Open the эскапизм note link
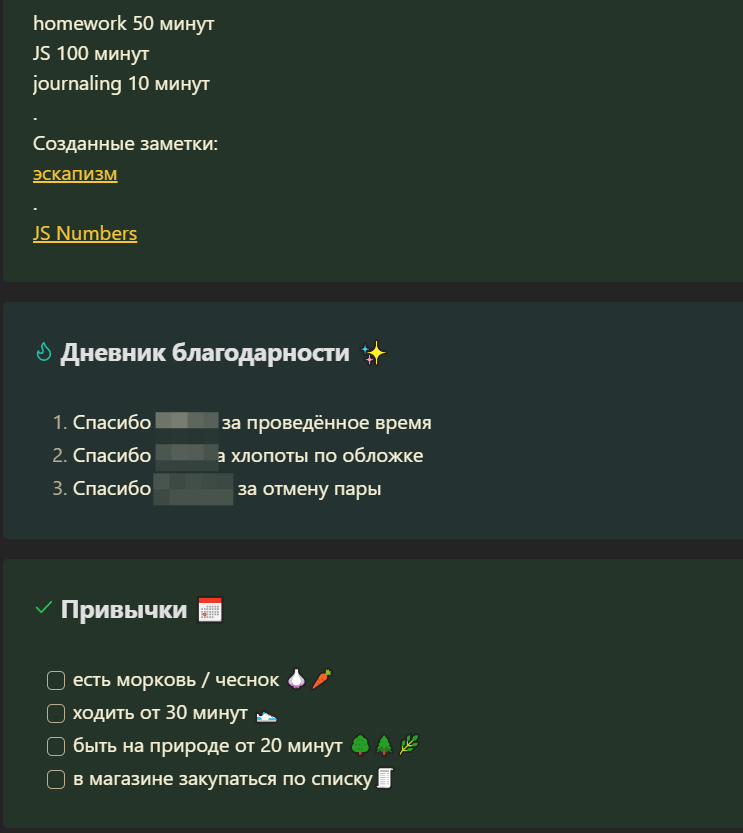Screen dimensions: 743x833 click(75, 174)
